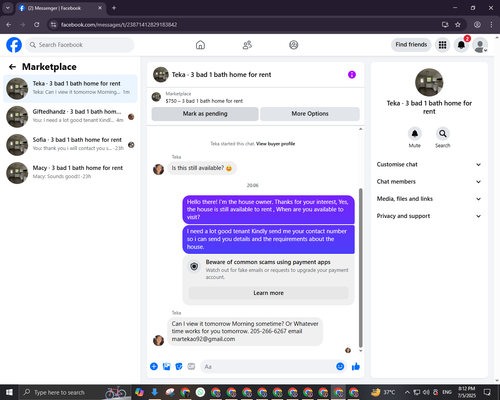Reload the page in browser toolbar
Screen dimensions: 500x400
(37, 25)
